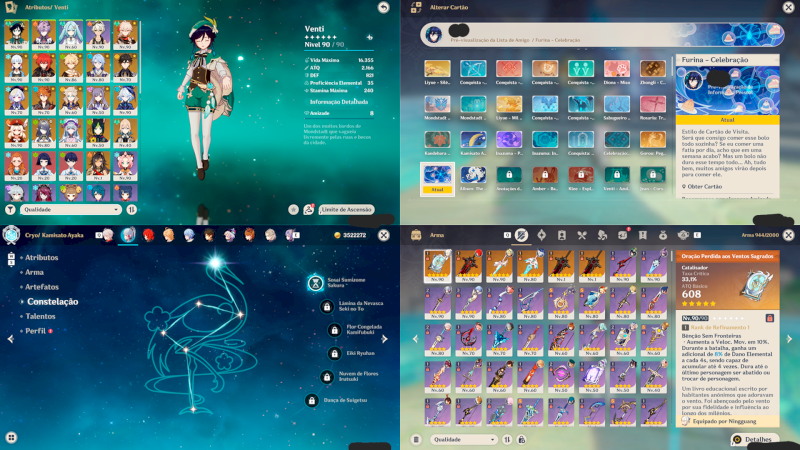Screen dimensions: 800x450
Task: Toggle weapon inventory sort order arrows
Action: tap(507, 439)
